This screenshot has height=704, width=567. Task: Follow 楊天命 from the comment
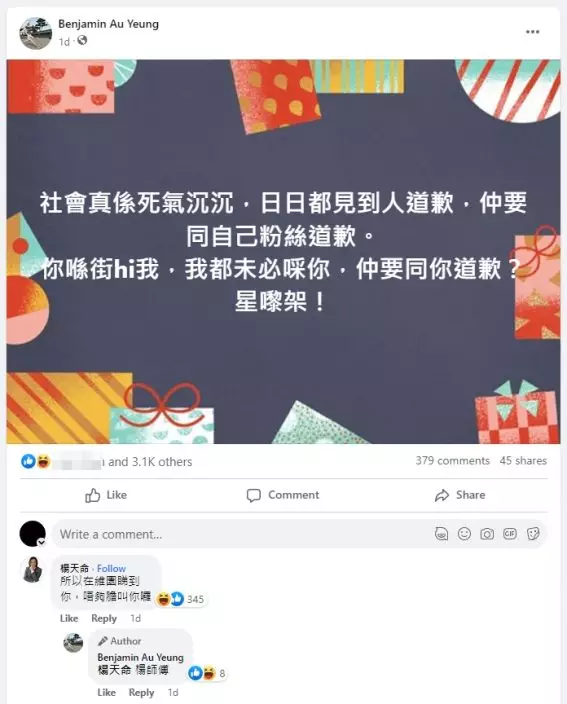tap(111, 568)
